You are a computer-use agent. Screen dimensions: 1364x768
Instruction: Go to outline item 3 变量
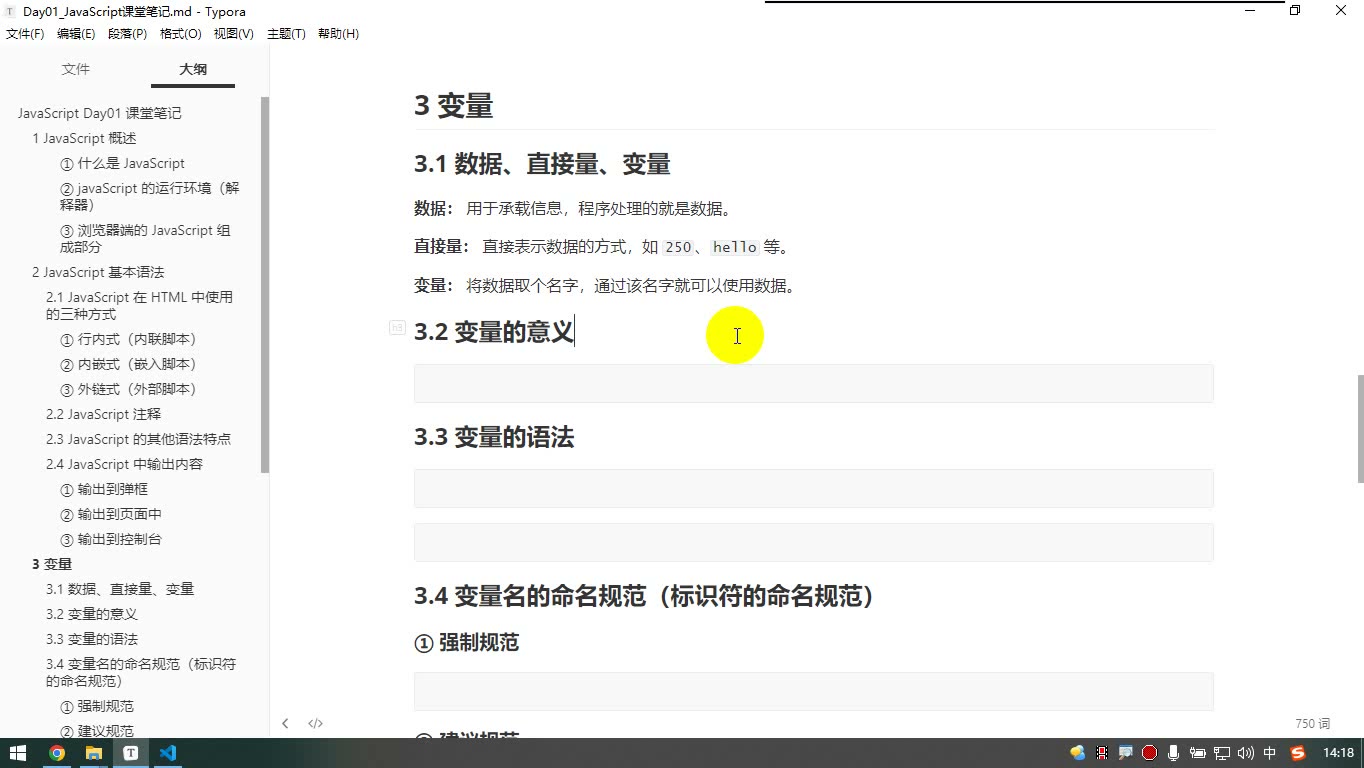(x=52, y=564)
